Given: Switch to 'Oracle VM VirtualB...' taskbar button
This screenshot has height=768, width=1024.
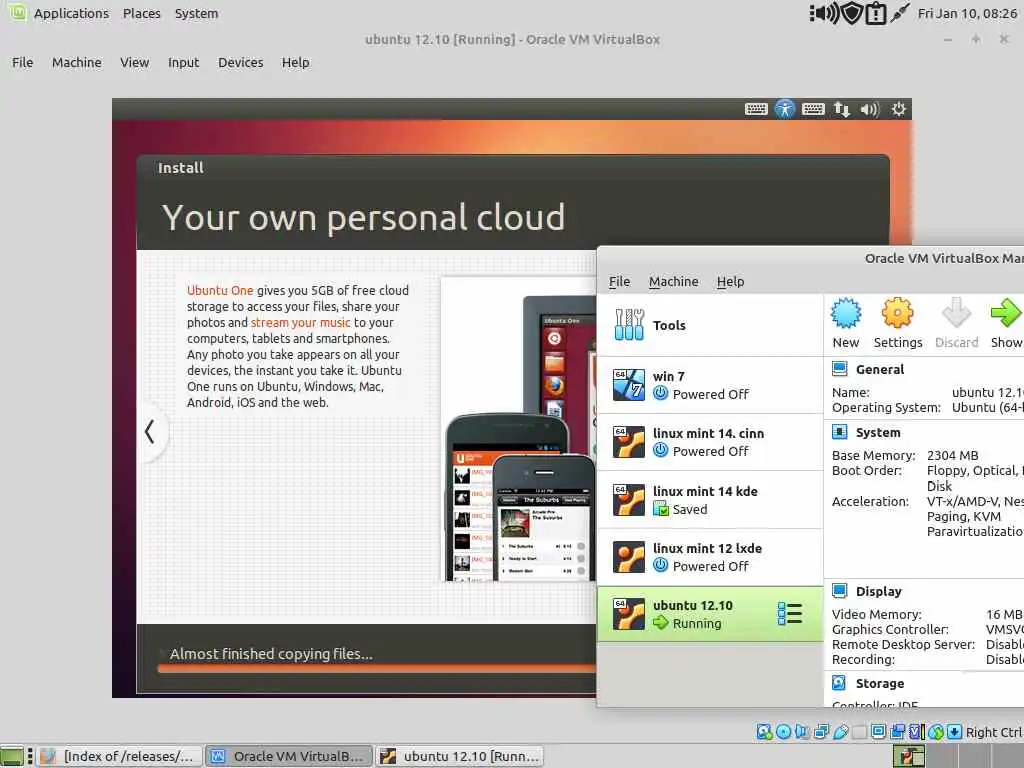Looking at the screenshot, I should tap(289, 756).
